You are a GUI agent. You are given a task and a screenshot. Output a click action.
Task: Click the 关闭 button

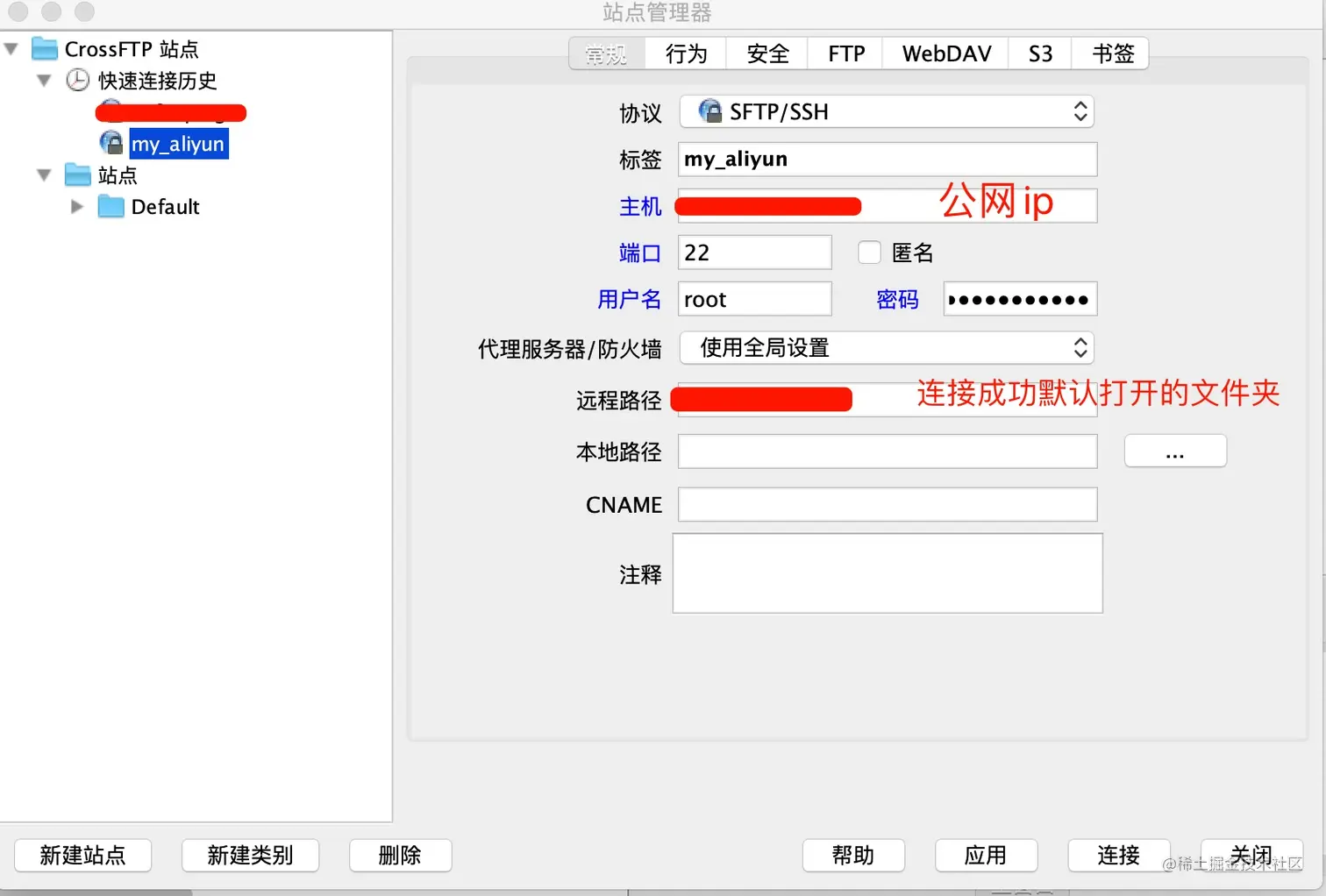pyautogui.click(x=1251, y=855)
